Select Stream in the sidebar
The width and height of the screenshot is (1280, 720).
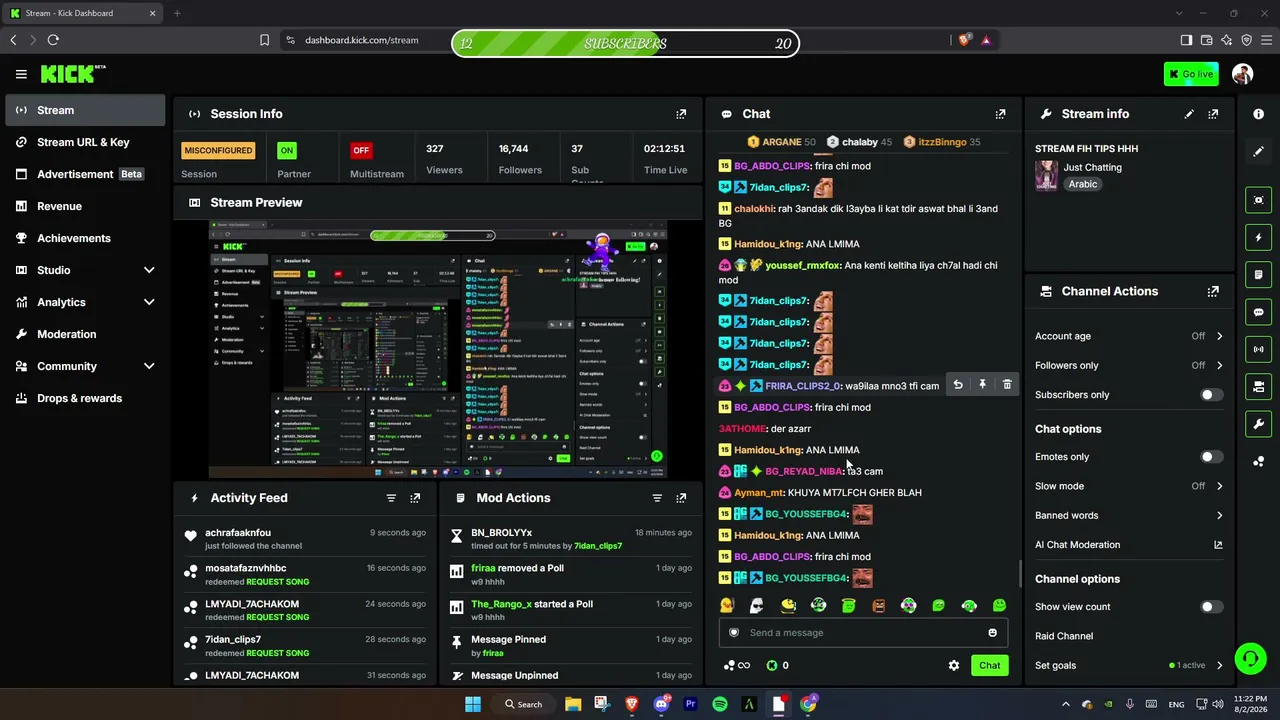[x=85, y=110]
